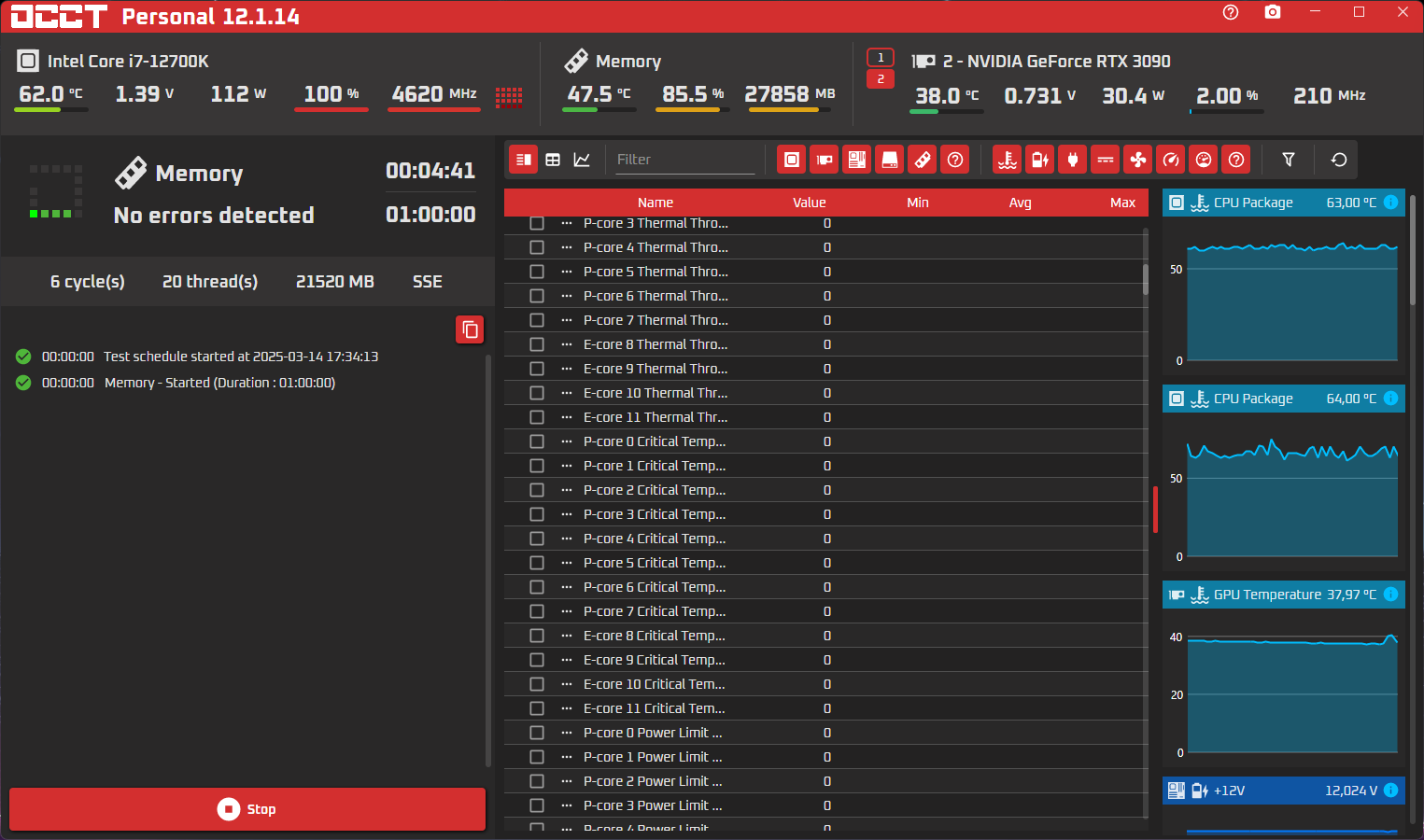Select GPU number 1 in the header
The width and height of the screenshot is (1424, 840).
click(881, 57)
